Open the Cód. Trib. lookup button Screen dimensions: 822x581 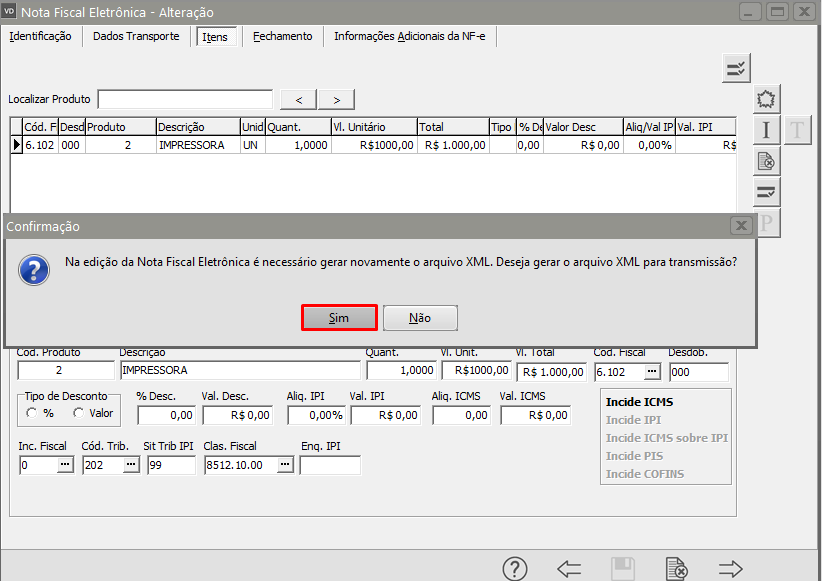pyautogui.click(x=130, y=465)
